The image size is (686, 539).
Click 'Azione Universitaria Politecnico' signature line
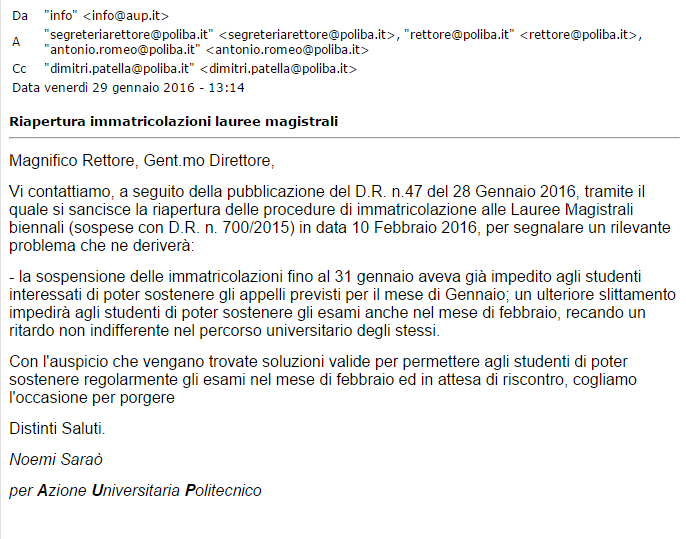pyautogui.click(x=149, y=490)
